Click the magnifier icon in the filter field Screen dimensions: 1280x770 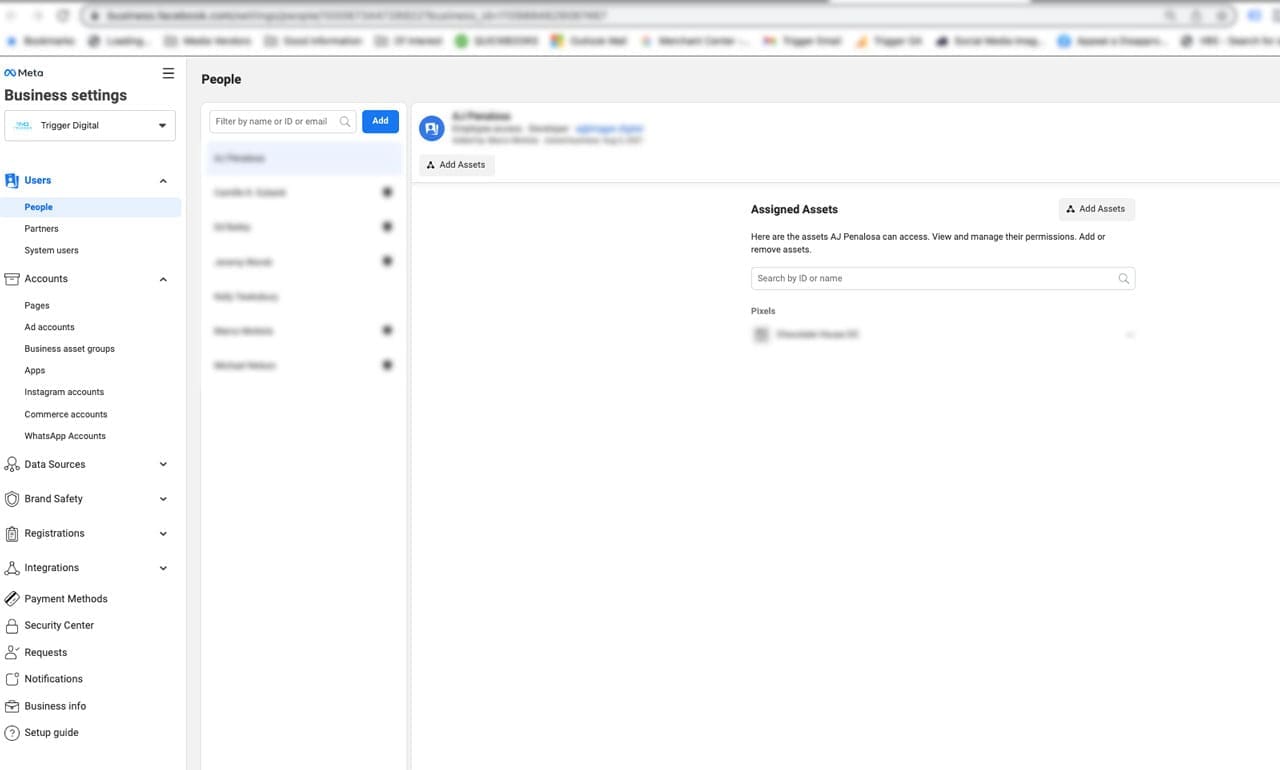[x=345, y=120]
